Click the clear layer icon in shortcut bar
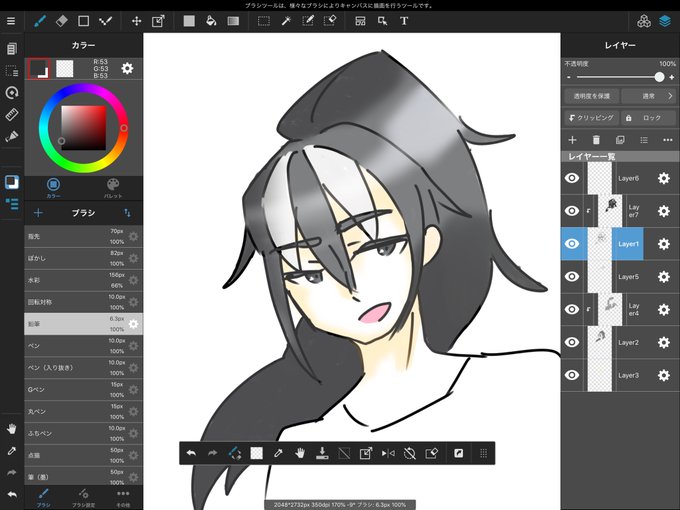680x510 pixels. click(x=432, y=454)
